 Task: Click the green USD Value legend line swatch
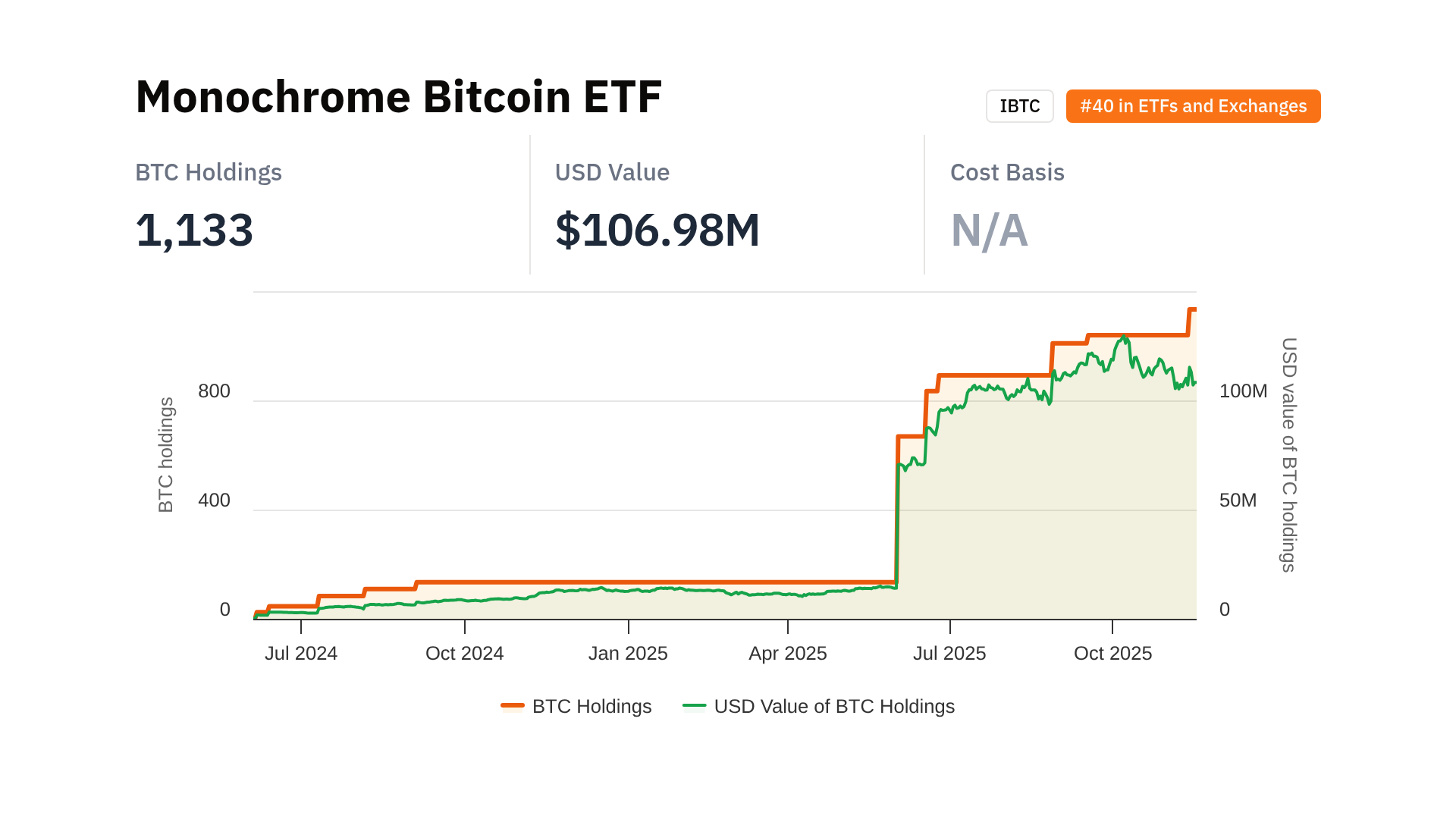tap(694, 706)
